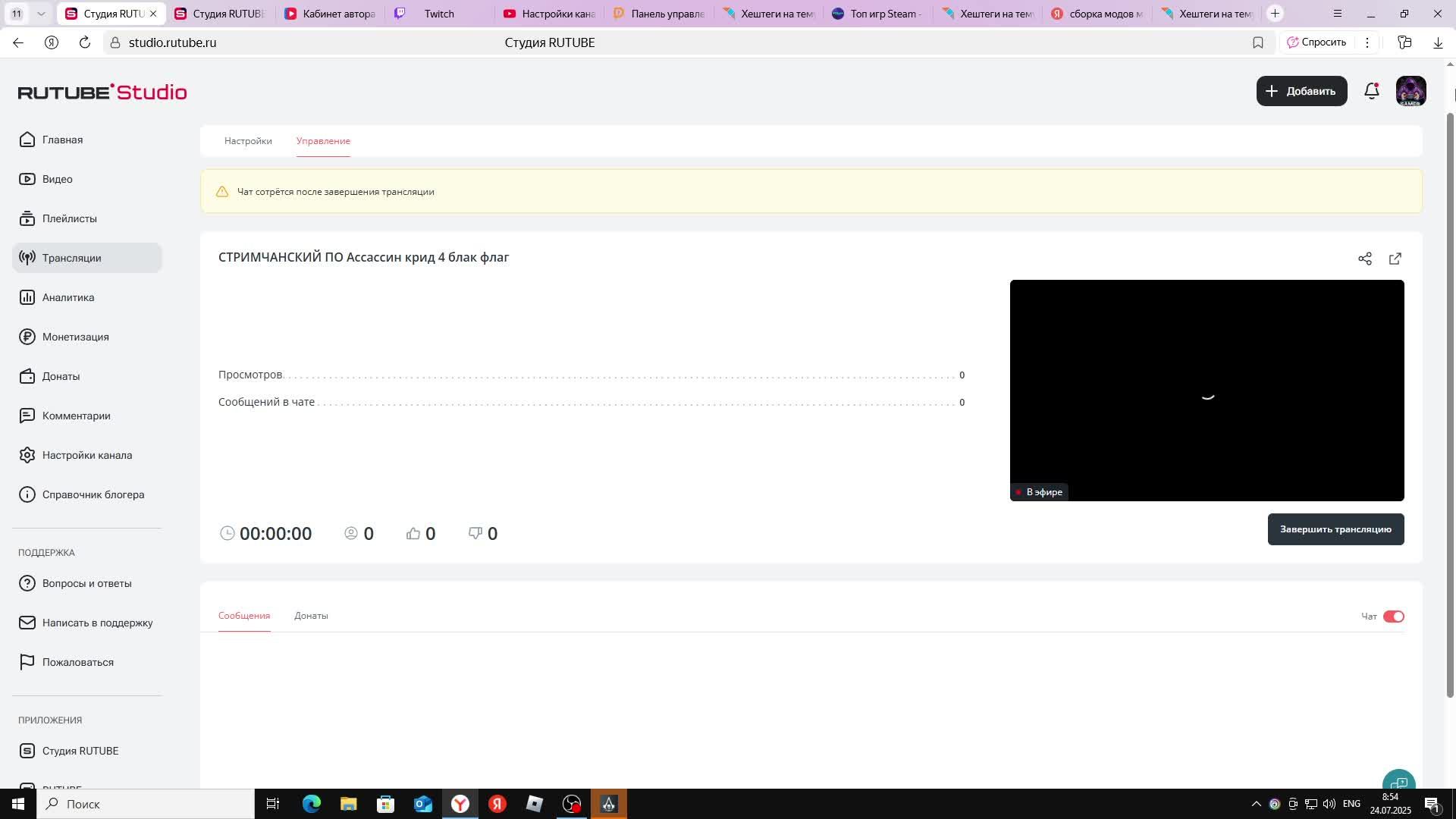Open OBS Studio from the taskbar
The width and height of the screenshot is (1456, 819).
[x=572, y=804]
